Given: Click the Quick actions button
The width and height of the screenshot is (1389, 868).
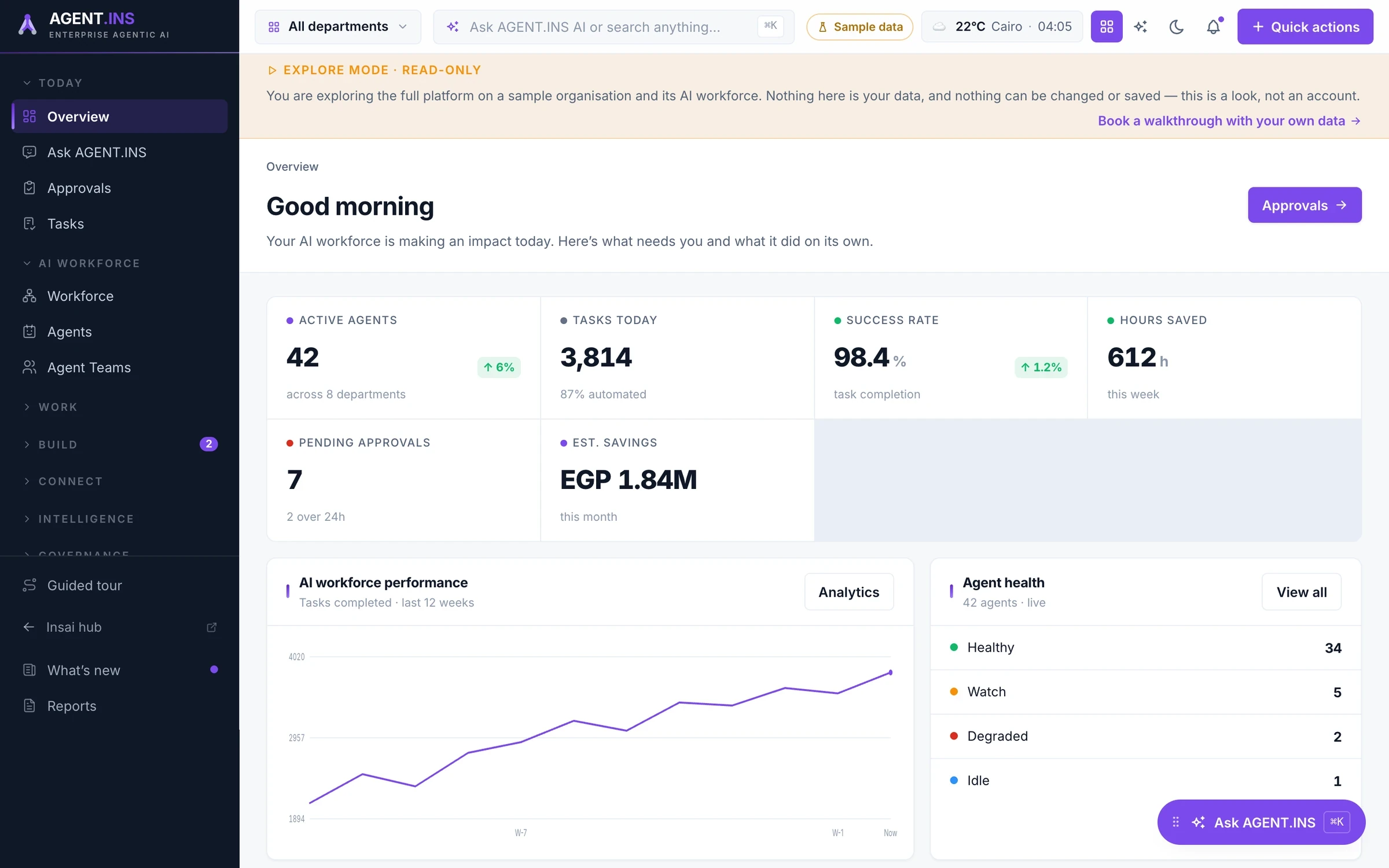Looking at the screenshot, I should coord(1305,27).
